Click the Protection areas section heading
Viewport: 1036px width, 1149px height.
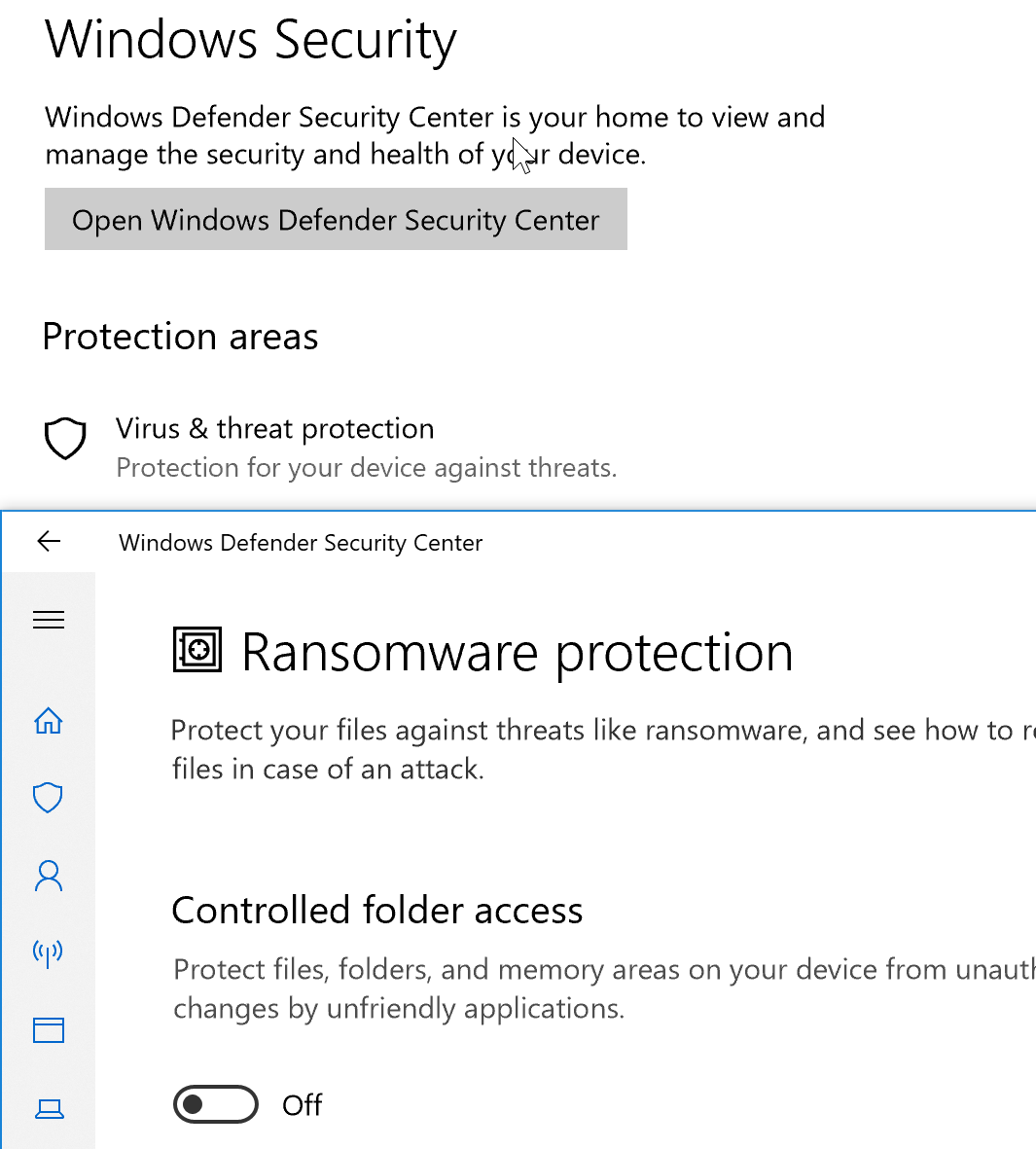(180, 337)
